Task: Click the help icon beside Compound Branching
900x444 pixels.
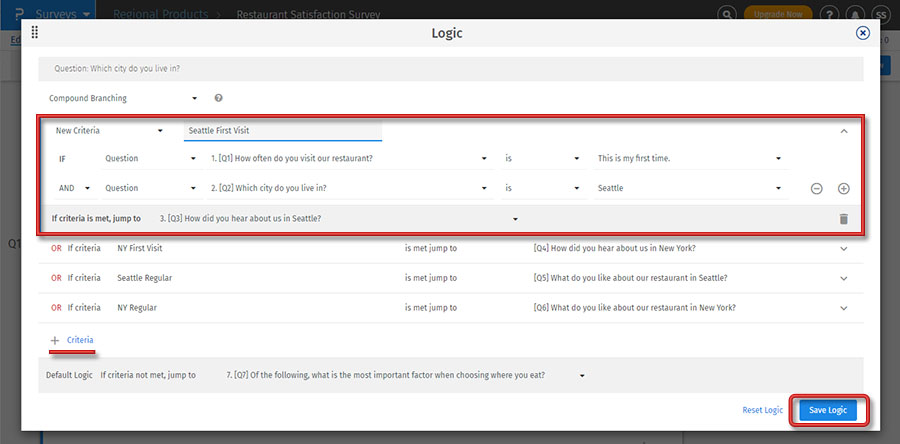Action: point(218,98)
